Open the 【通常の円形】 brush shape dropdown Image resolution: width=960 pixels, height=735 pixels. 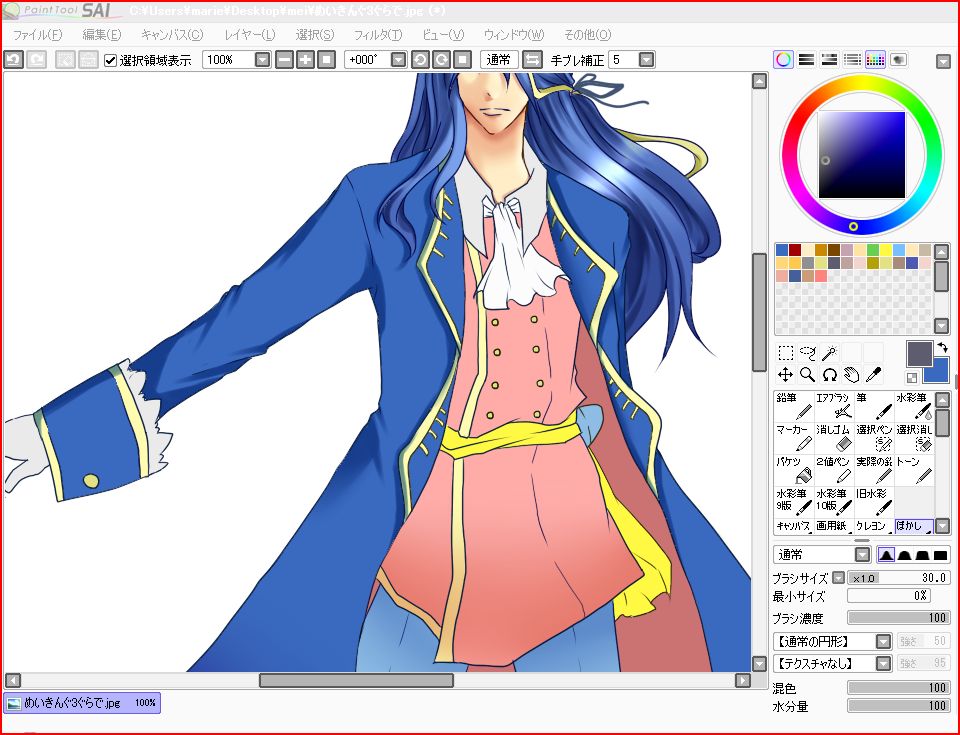(883, 641)
